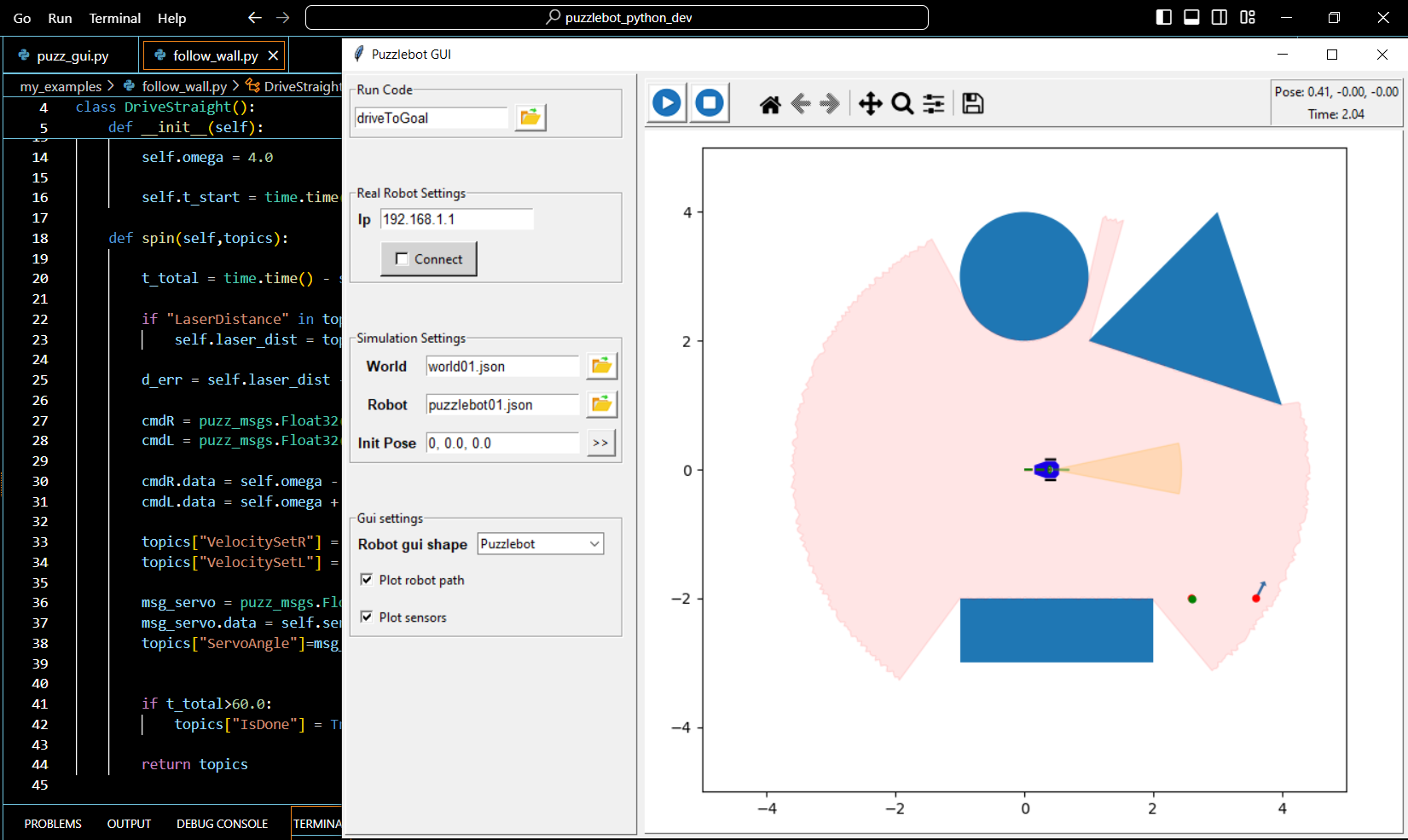Open Robot gui shape dropdown
Viewport: 1408px width, 840px height.
coord(541,544)
